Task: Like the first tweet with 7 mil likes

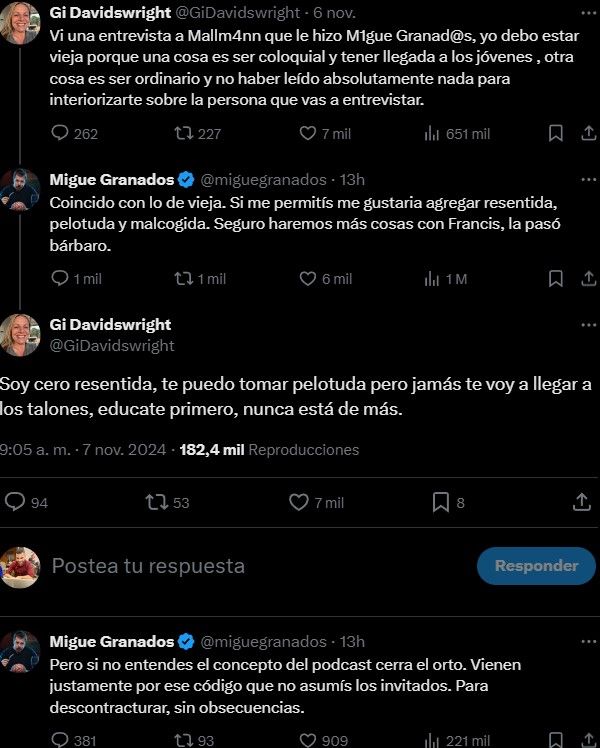Action: point(306,134)
